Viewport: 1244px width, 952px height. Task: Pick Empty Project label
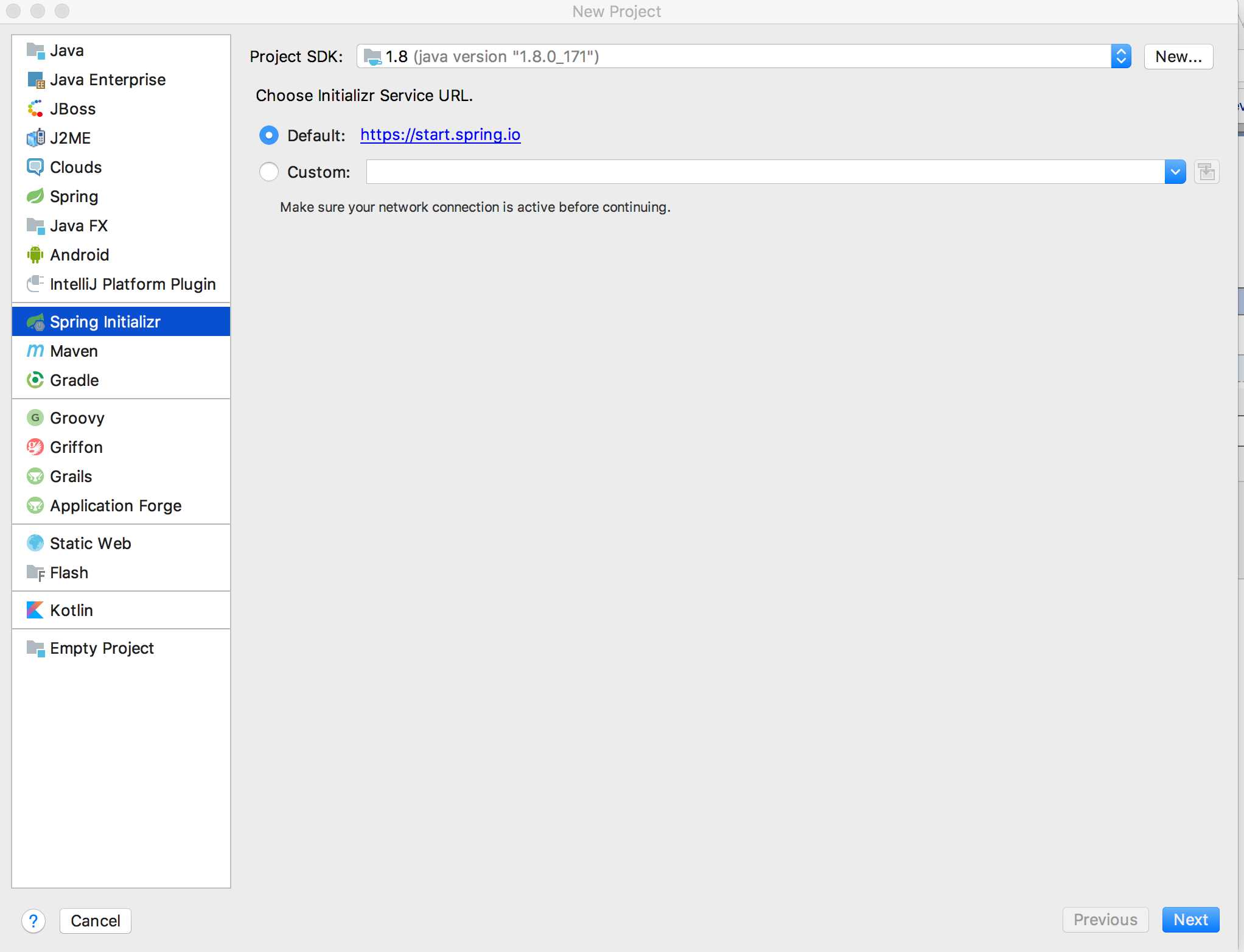102,648
